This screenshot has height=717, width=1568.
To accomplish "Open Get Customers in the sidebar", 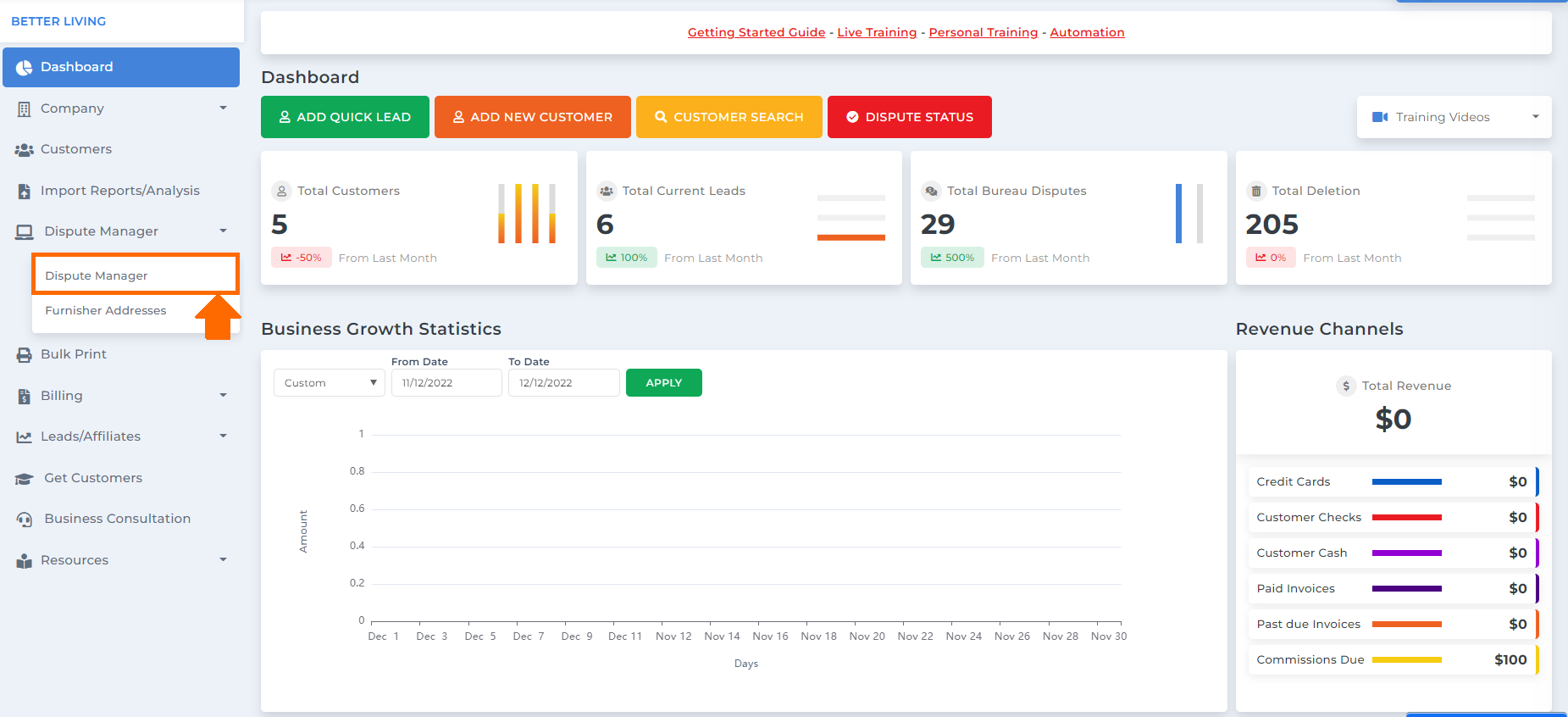I will coord(121,478).
